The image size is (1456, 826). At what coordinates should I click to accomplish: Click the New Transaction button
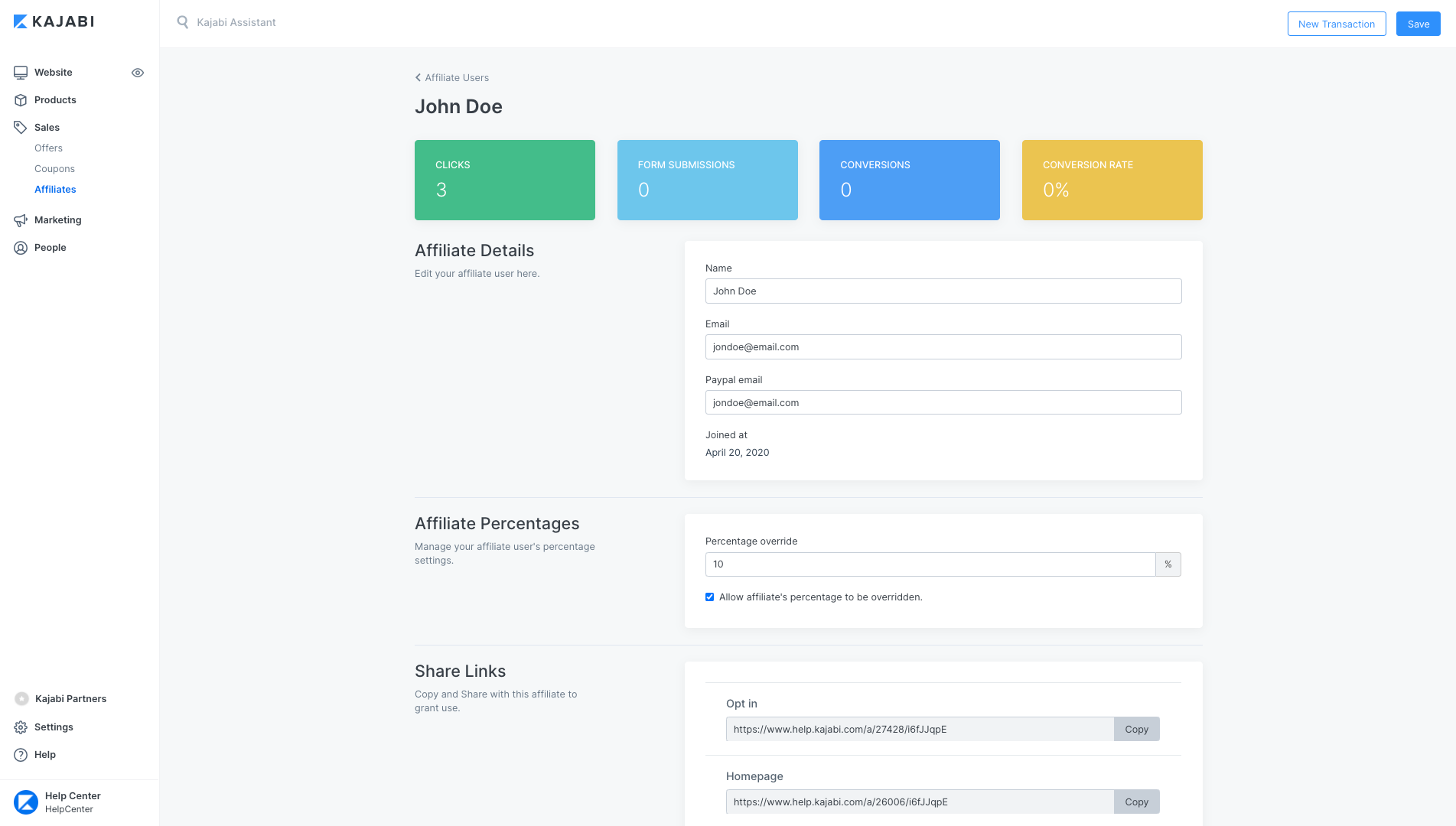click(1337, 24)
